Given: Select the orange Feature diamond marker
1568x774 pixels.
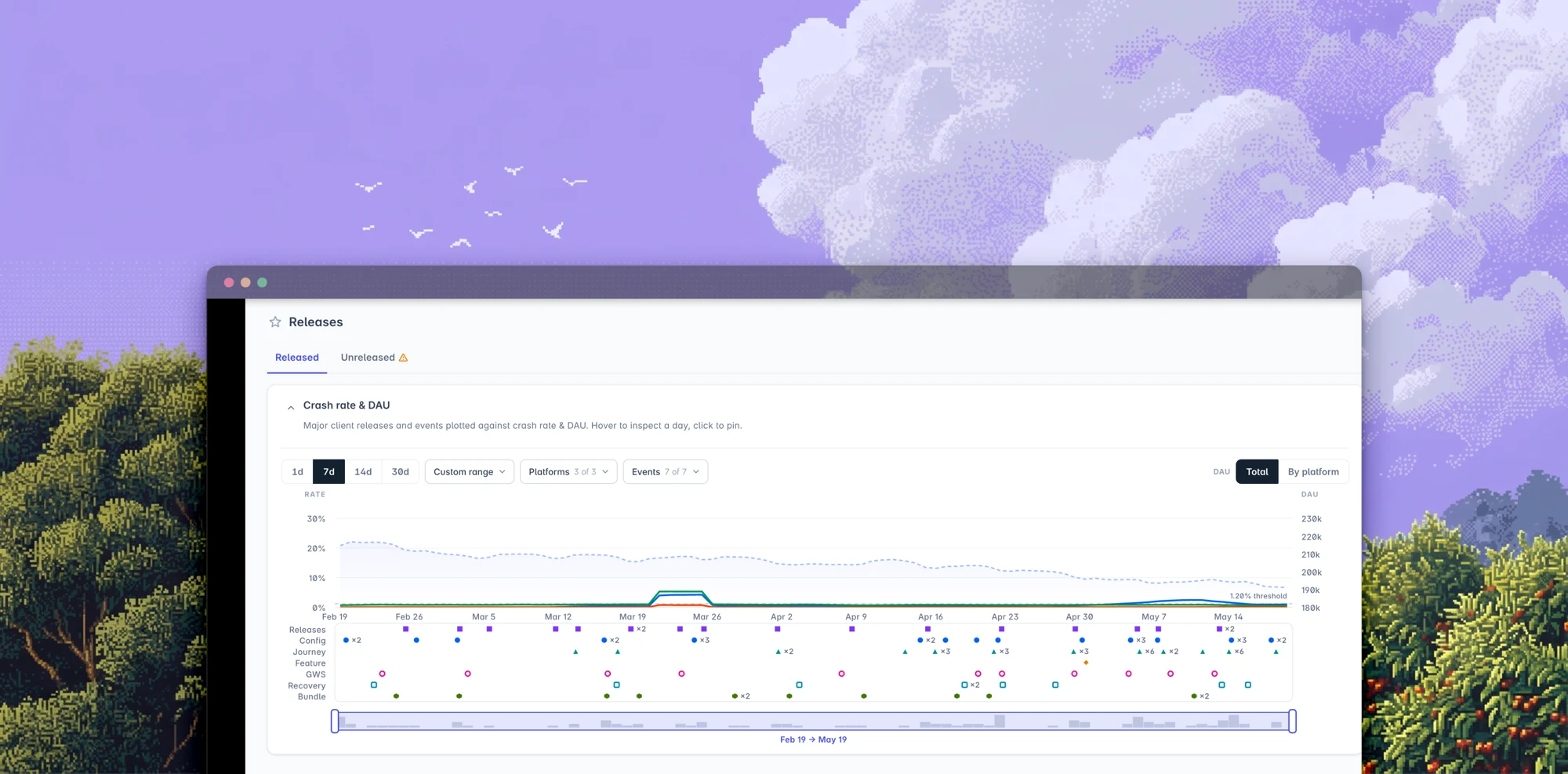Looking at the screenshot, I should click(x=1086, y=663).
